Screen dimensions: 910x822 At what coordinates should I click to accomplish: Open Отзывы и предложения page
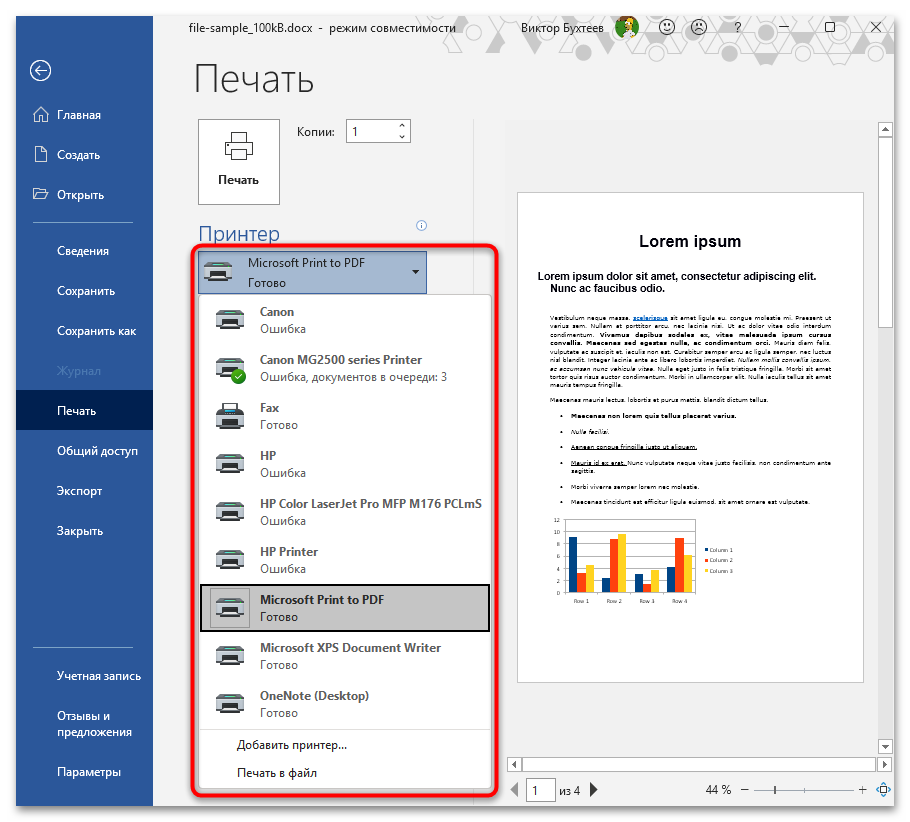coord(84,724)
